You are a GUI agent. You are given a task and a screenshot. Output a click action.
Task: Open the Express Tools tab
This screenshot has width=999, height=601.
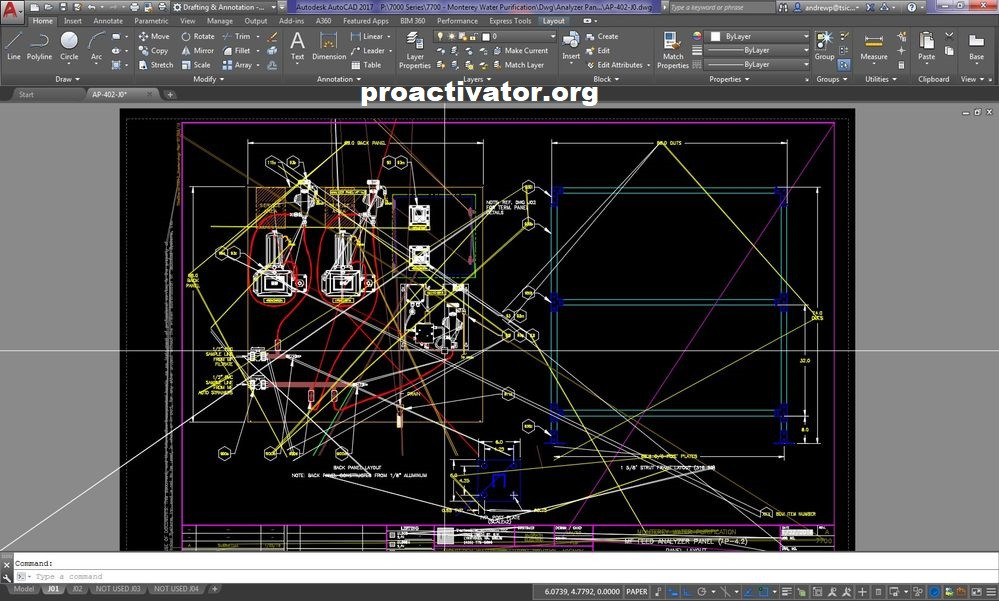pos(510,21)
